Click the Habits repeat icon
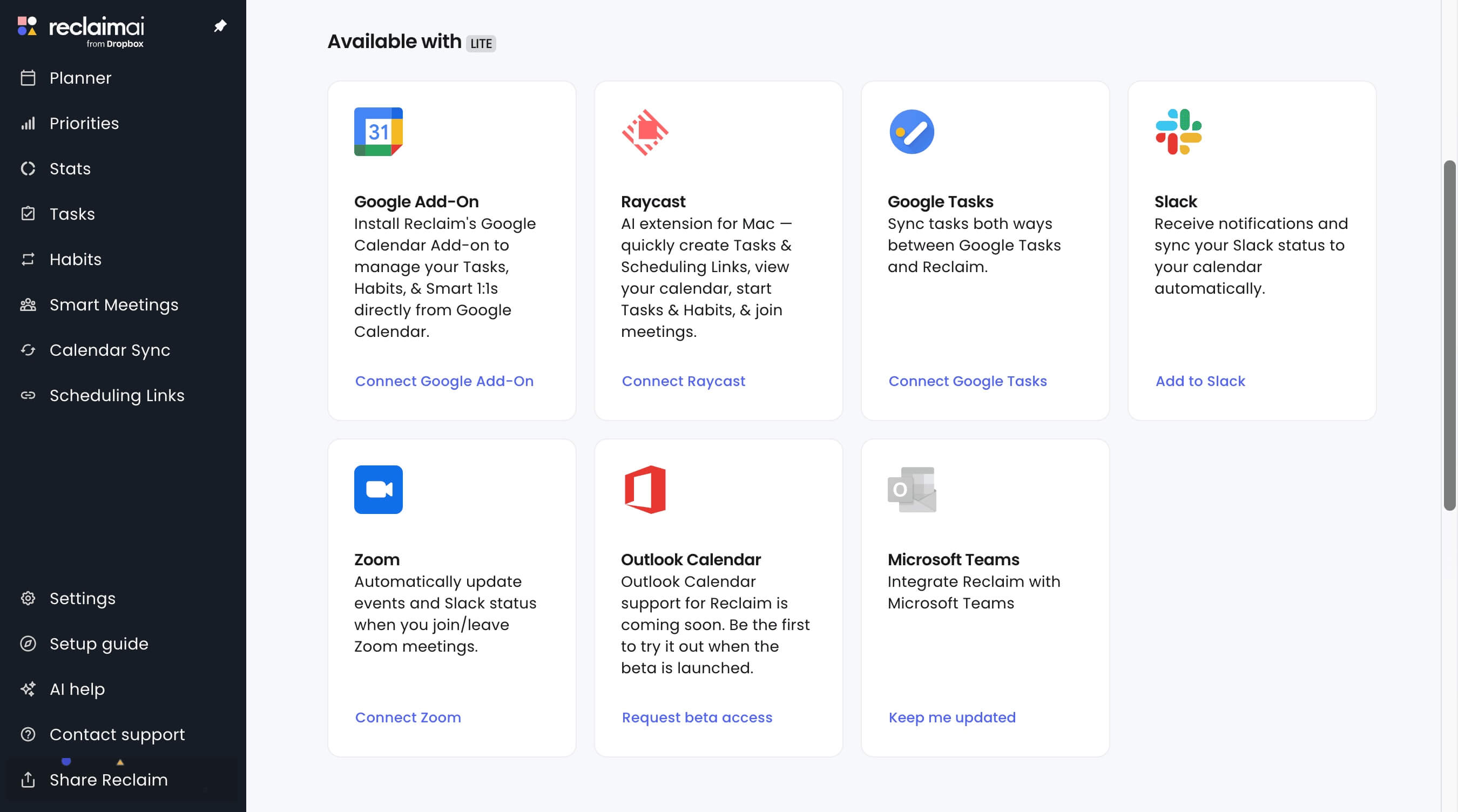This screenshot has width=1458, height=812. click(x=28, y=259)
